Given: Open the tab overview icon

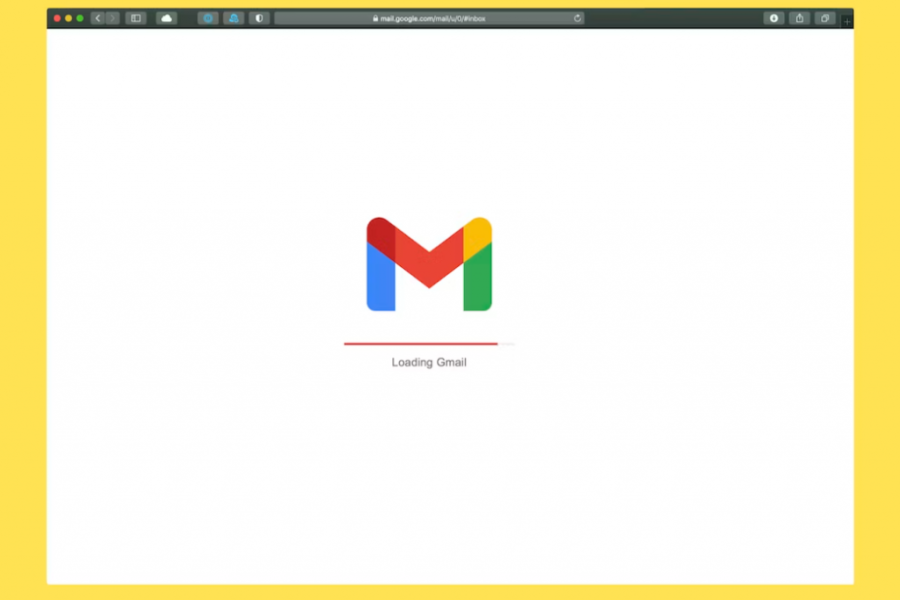Looking at the screenshot, I should coord(824,18).
